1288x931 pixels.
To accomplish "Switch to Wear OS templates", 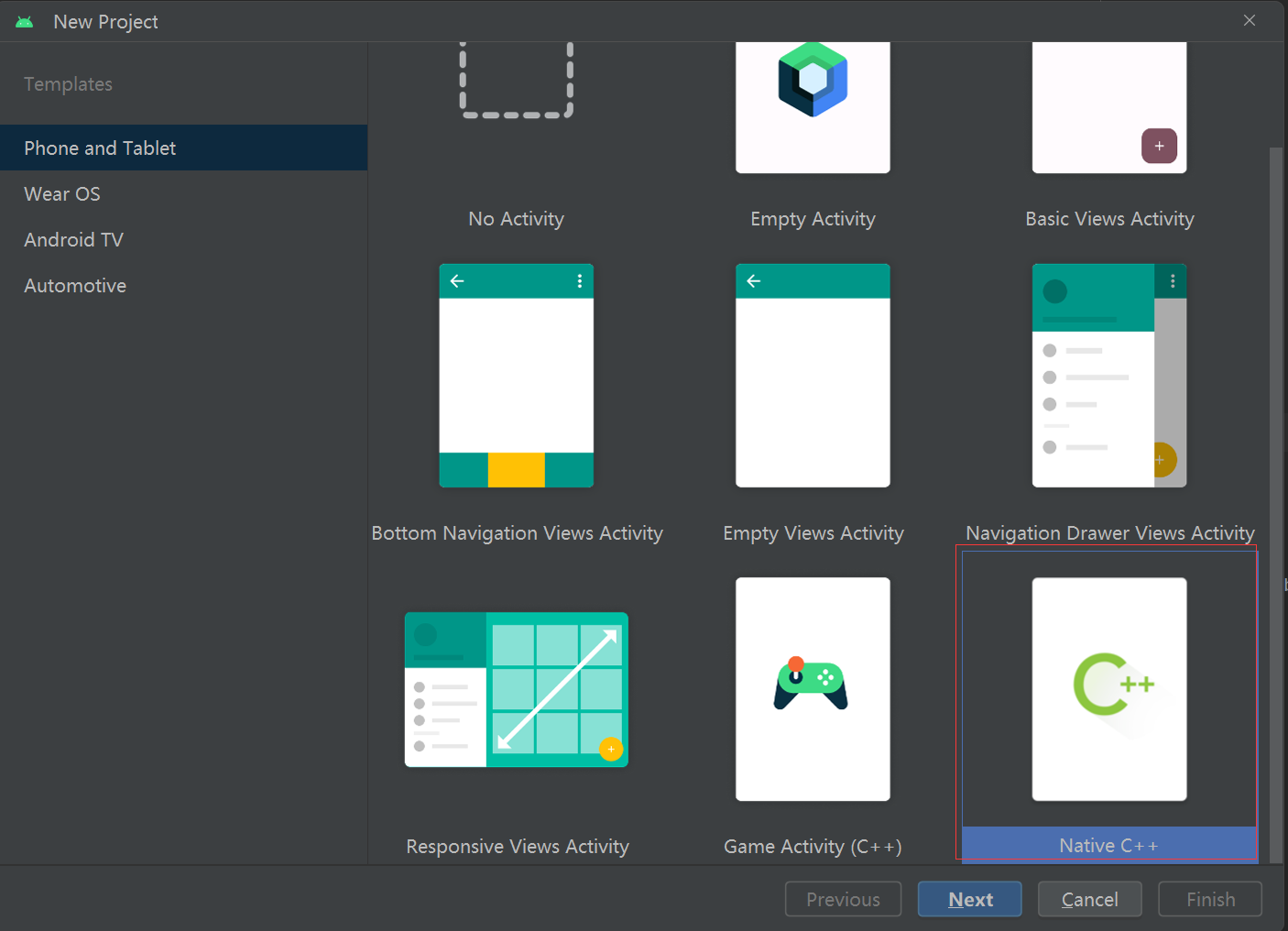I will [183, 193].
